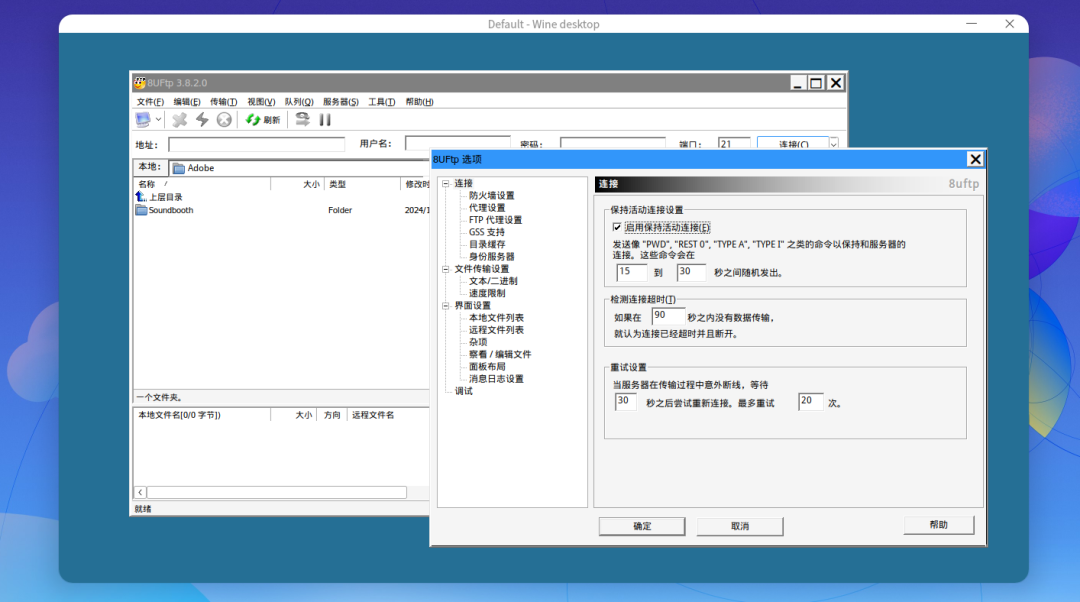Click the red X disconnect icon
Screen dimensions: 1080x602
point(180,119)
